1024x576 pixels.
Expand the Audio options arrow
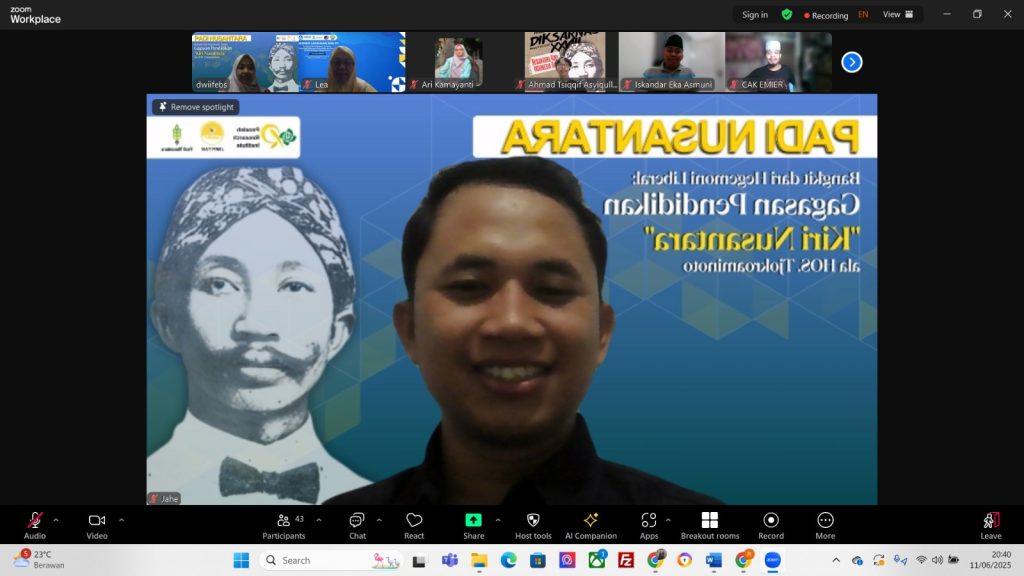click(56, 519)
